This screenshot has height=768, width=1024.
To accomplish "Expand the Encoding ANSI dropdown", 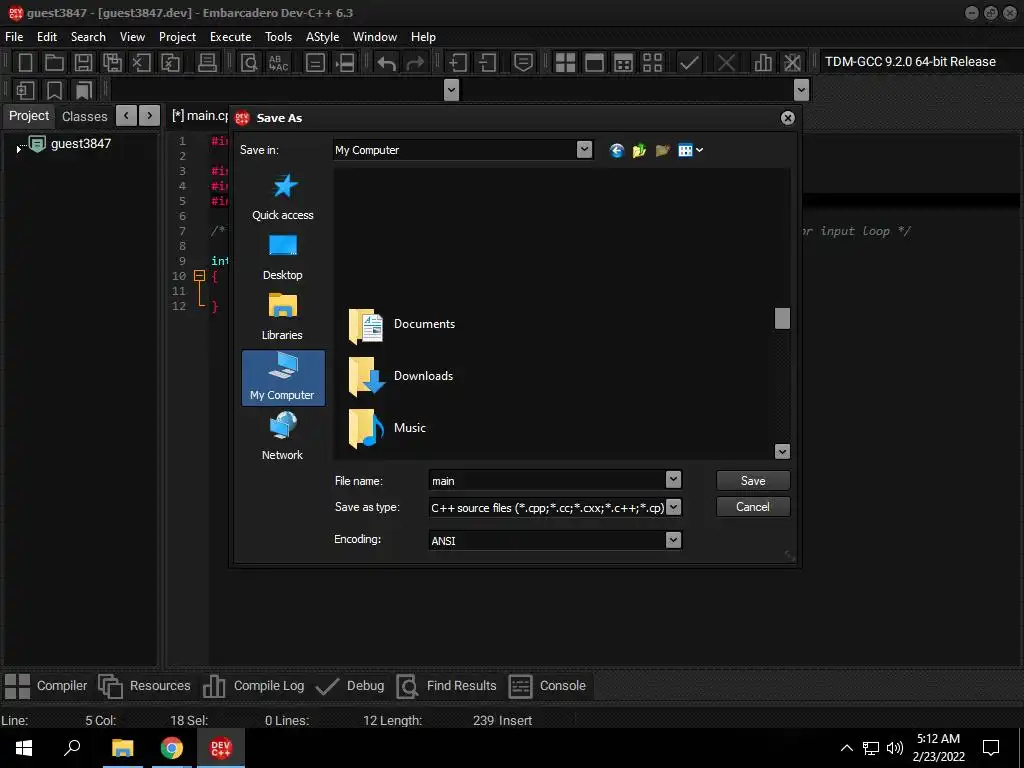I will pos(673,540).
